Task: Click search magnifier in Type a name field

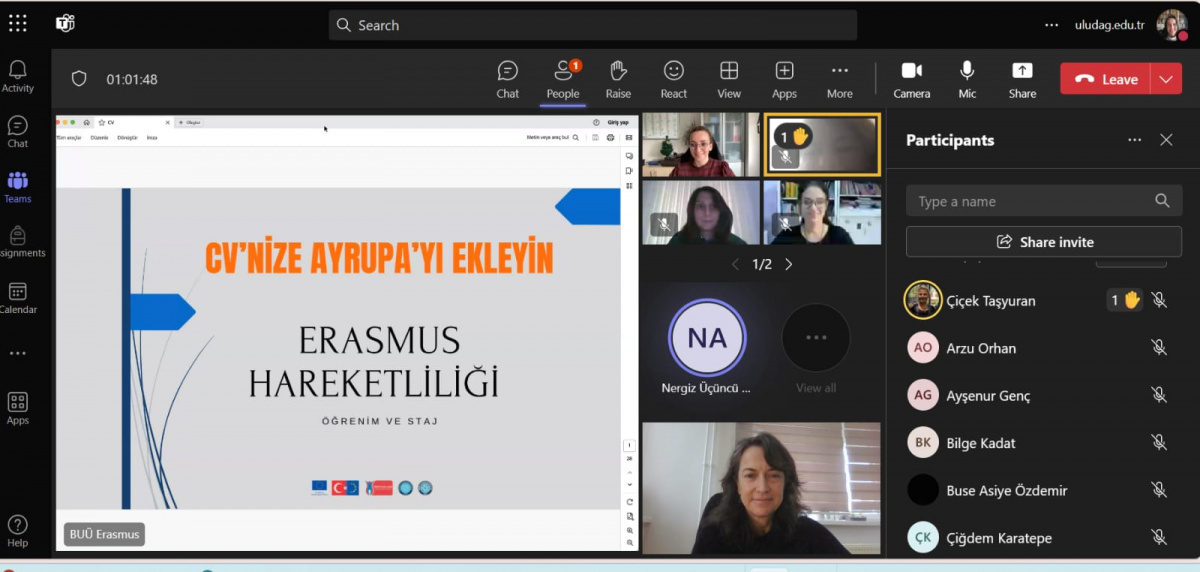Action: [x=1161, y=201]
